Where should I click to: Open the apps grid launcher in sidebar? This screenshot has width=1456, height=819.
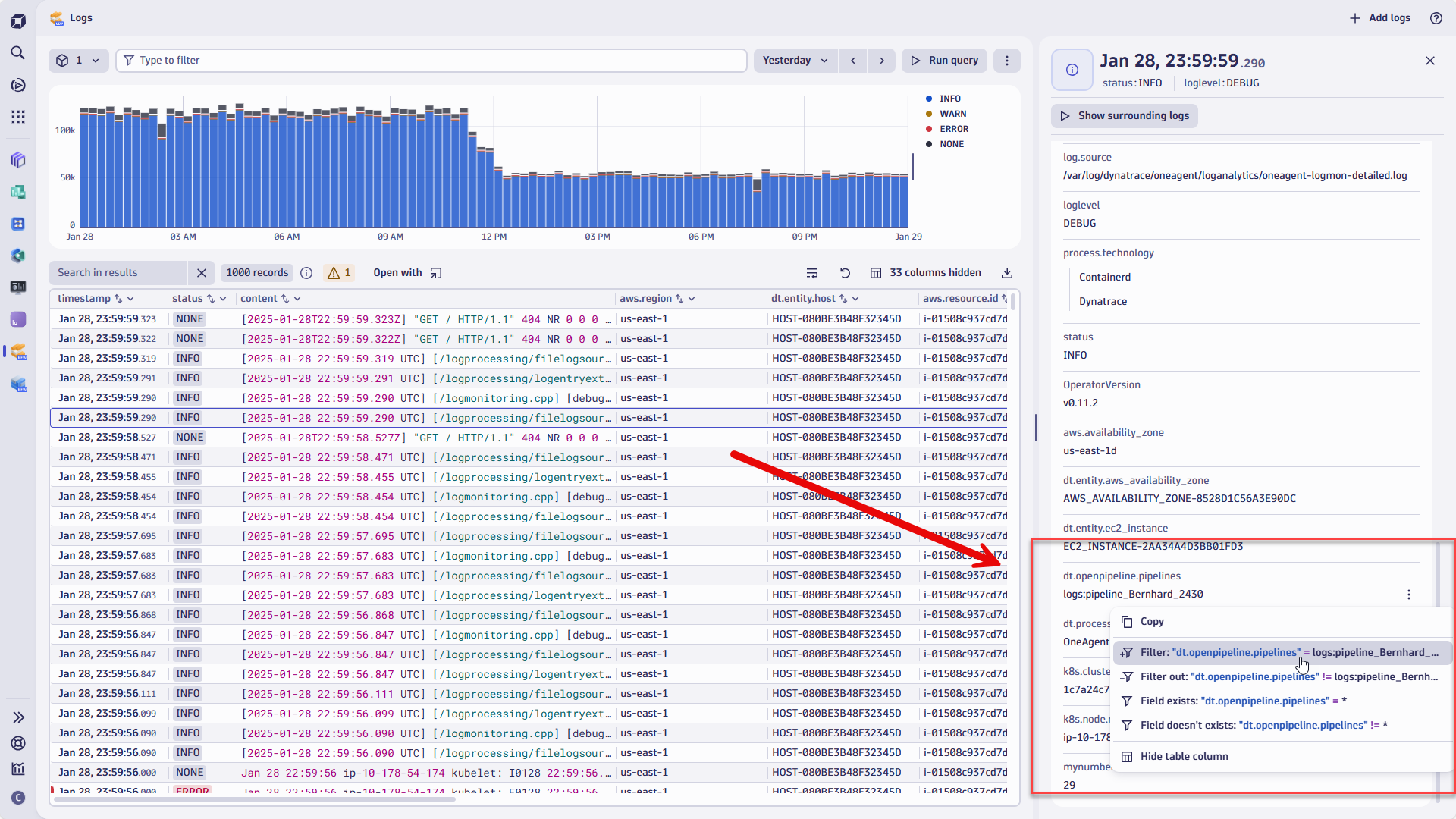18,117
